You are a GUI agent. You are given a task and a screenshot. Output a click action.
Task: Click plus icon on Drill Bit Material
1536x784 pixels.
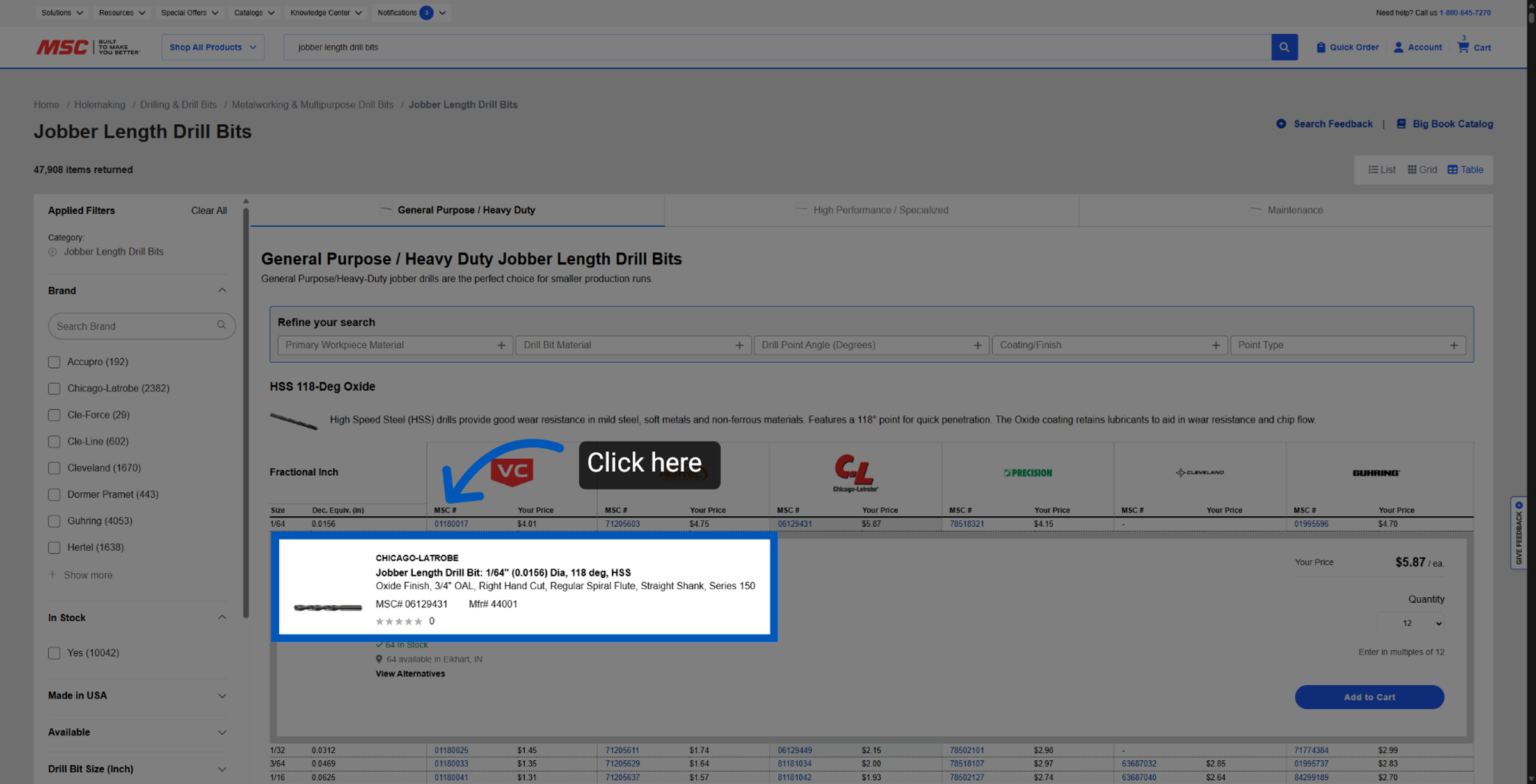739,345
